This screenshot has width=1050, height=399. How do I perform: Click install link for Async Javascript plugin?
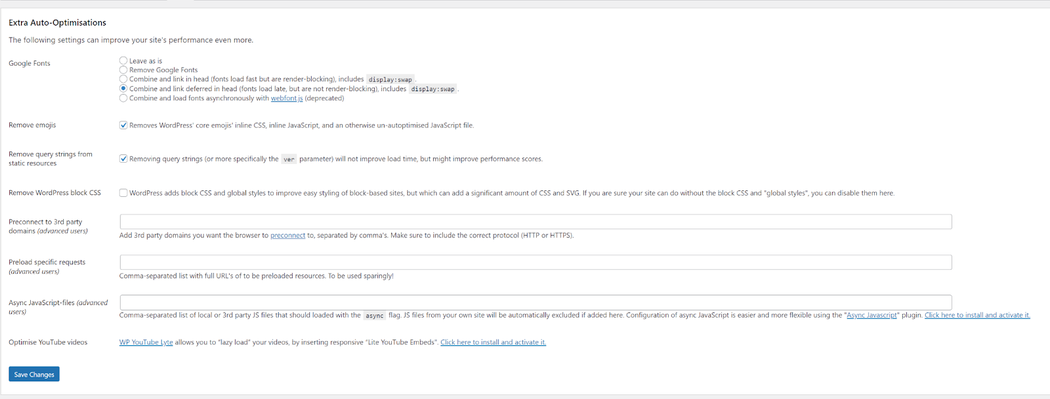[x=977, y=315]
